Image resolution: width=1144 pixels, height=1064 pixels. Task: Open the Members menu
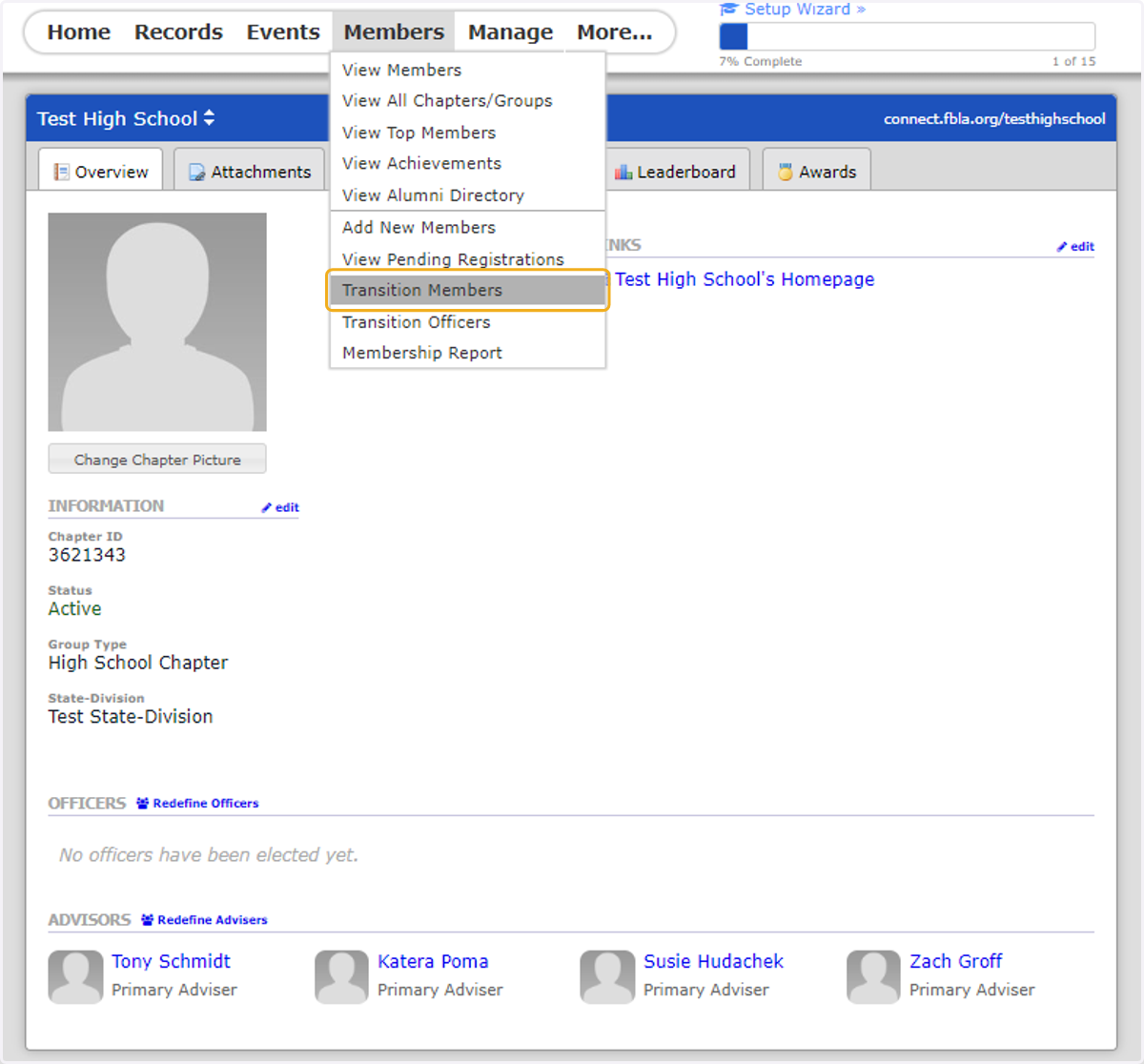394,32
